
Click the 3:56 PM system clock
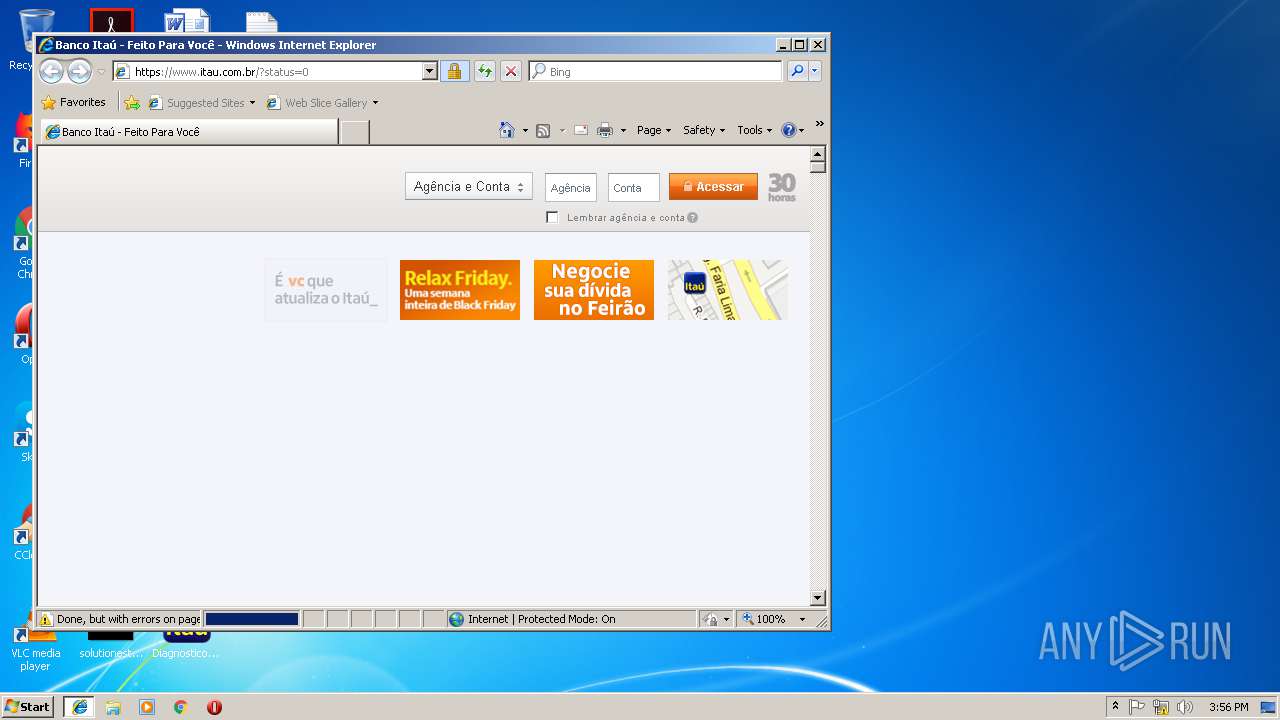[1228, 707]
